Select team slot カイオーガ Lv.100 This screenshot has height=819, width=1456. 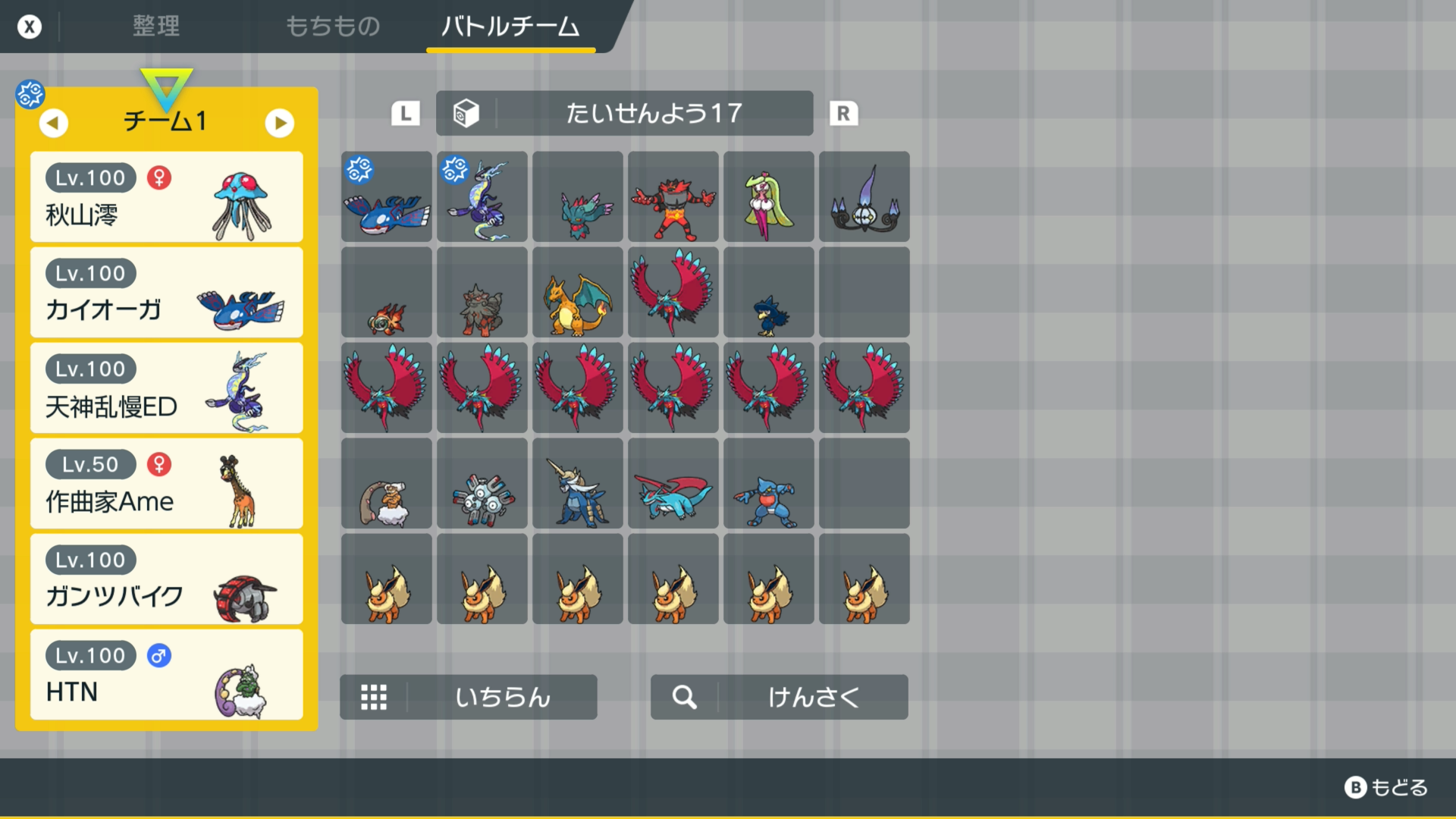[167, 292]
